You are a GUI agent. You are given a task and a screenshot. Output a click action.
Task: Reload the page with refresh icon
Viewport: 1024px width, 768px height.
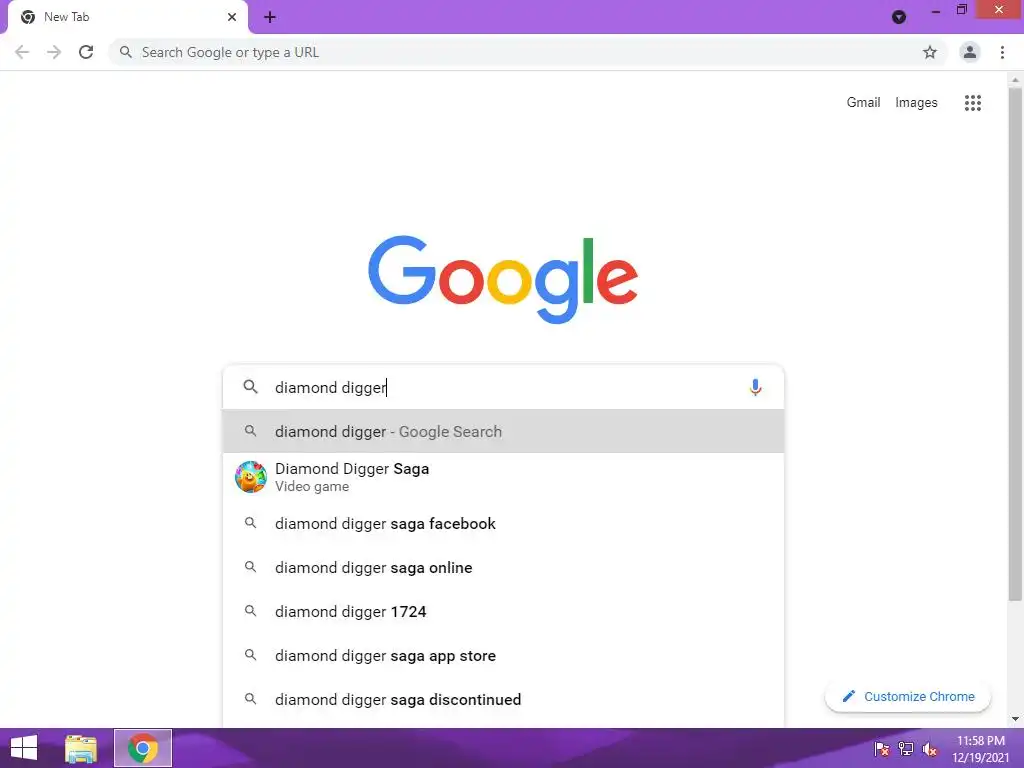pos(86,52)
